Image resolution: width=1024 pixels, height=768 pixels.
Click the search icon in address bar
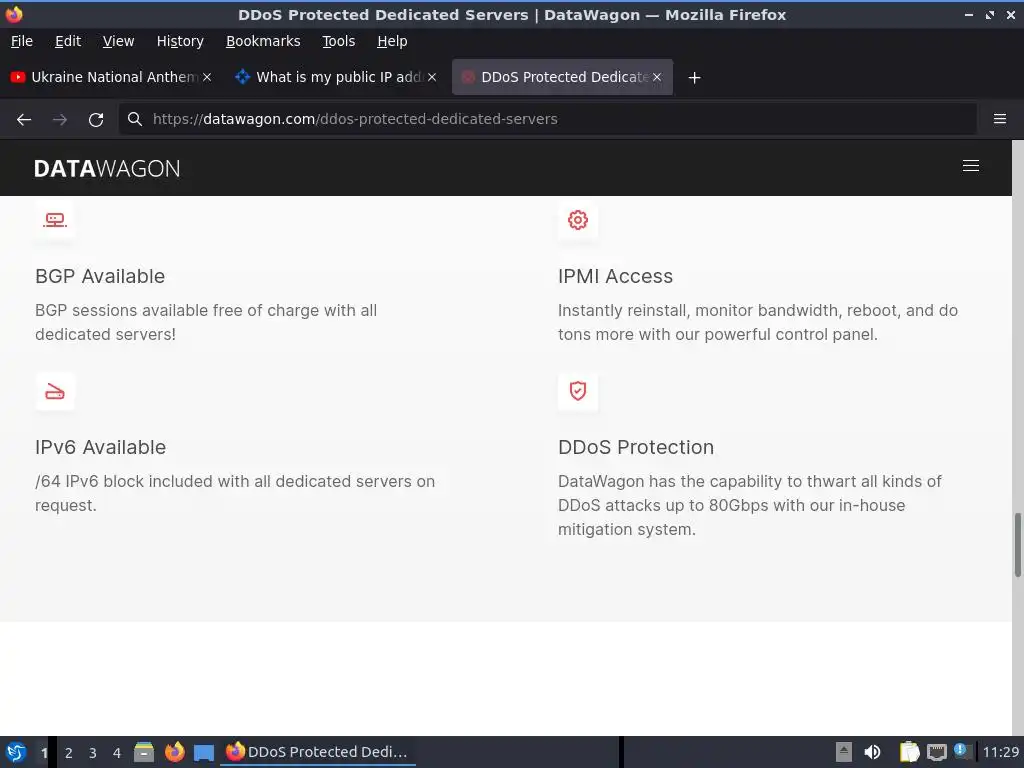[x=135, y=119]
